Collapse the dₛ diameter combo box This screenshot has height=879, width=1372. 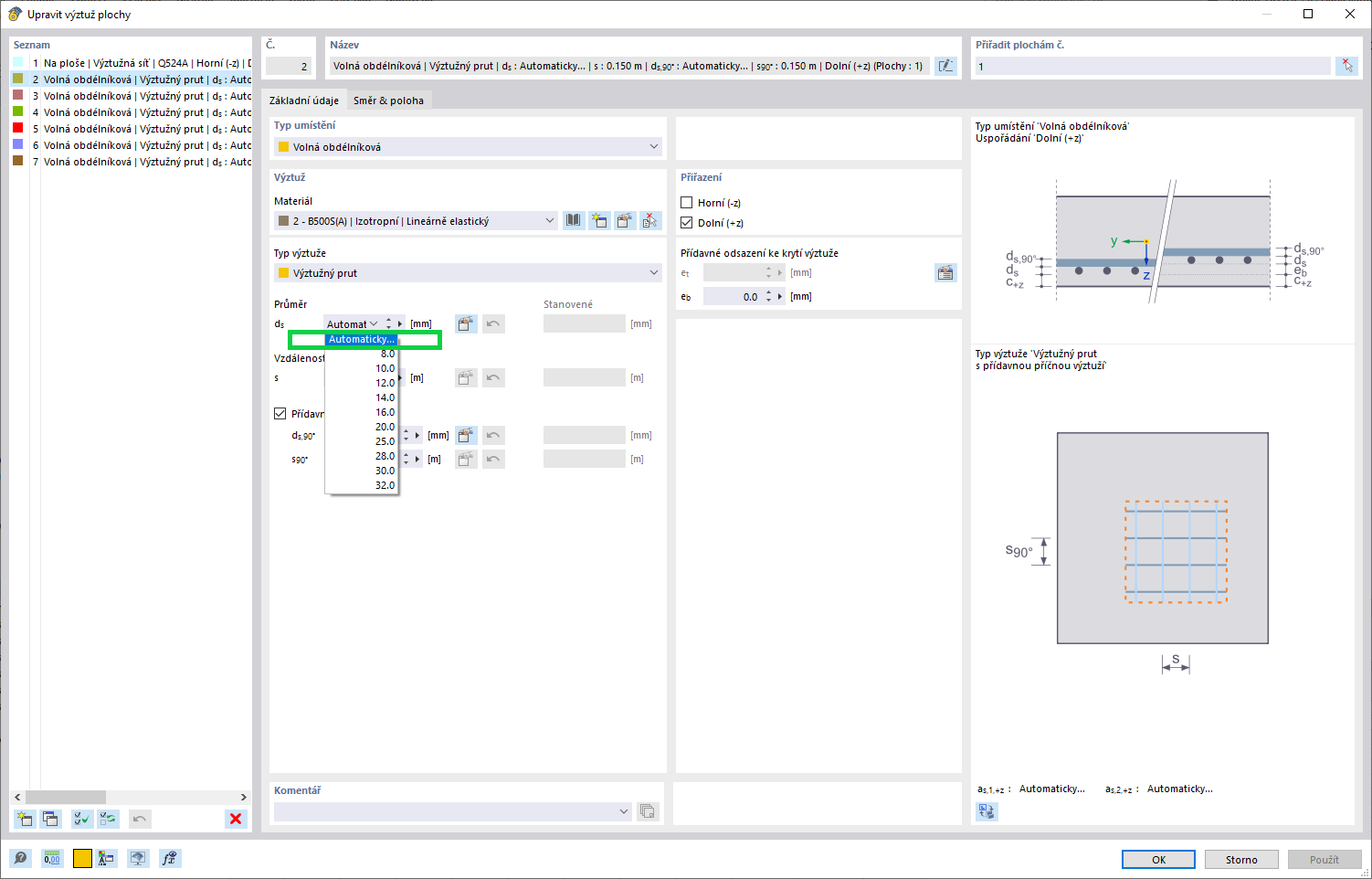374,323
